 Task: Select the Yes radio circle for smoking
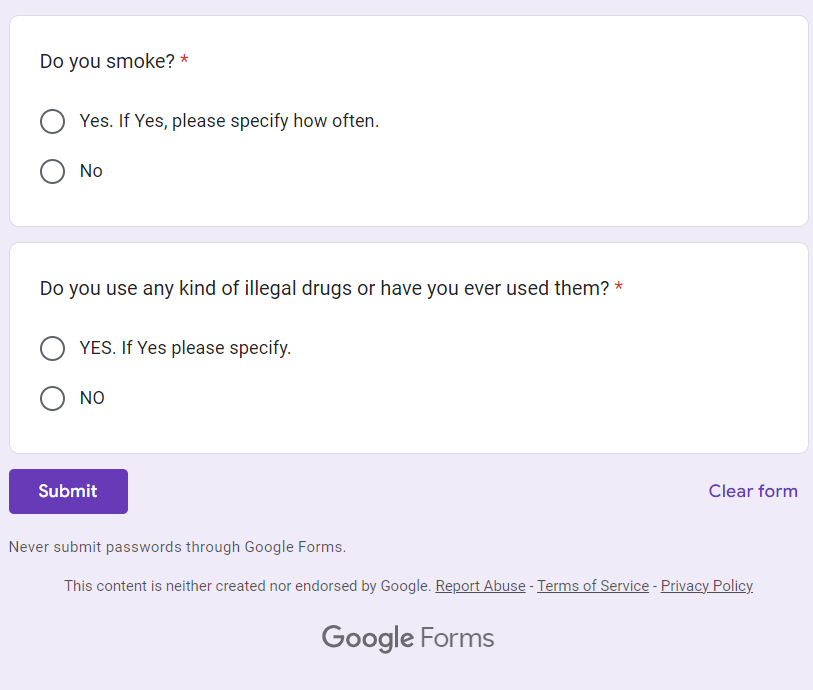point(52,122)
